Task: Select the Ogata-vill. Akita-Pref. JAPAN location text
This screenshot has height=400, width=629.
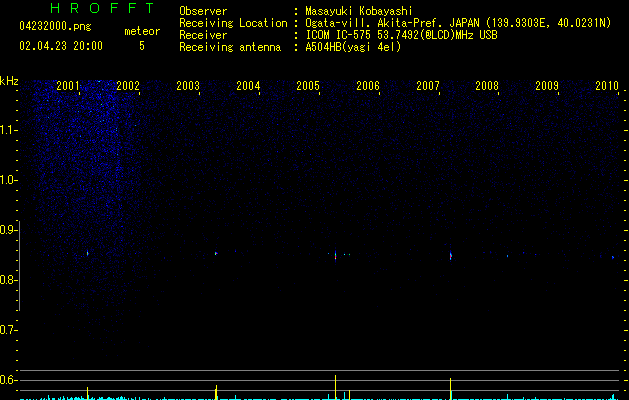Action: [458, 23]
